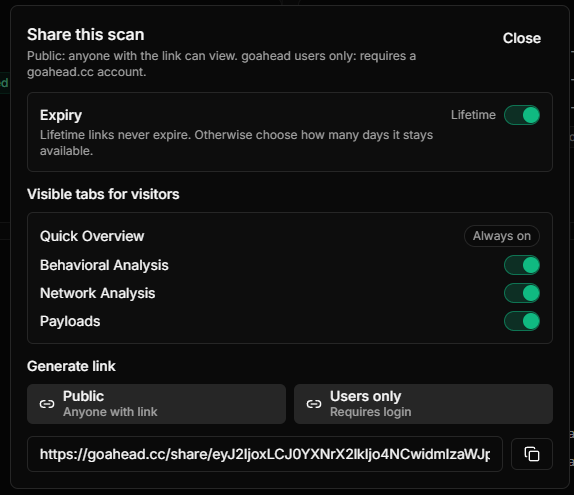
Task: Disable the Behavioral Analysis tab toggle
Action: (x=522, y=265)
